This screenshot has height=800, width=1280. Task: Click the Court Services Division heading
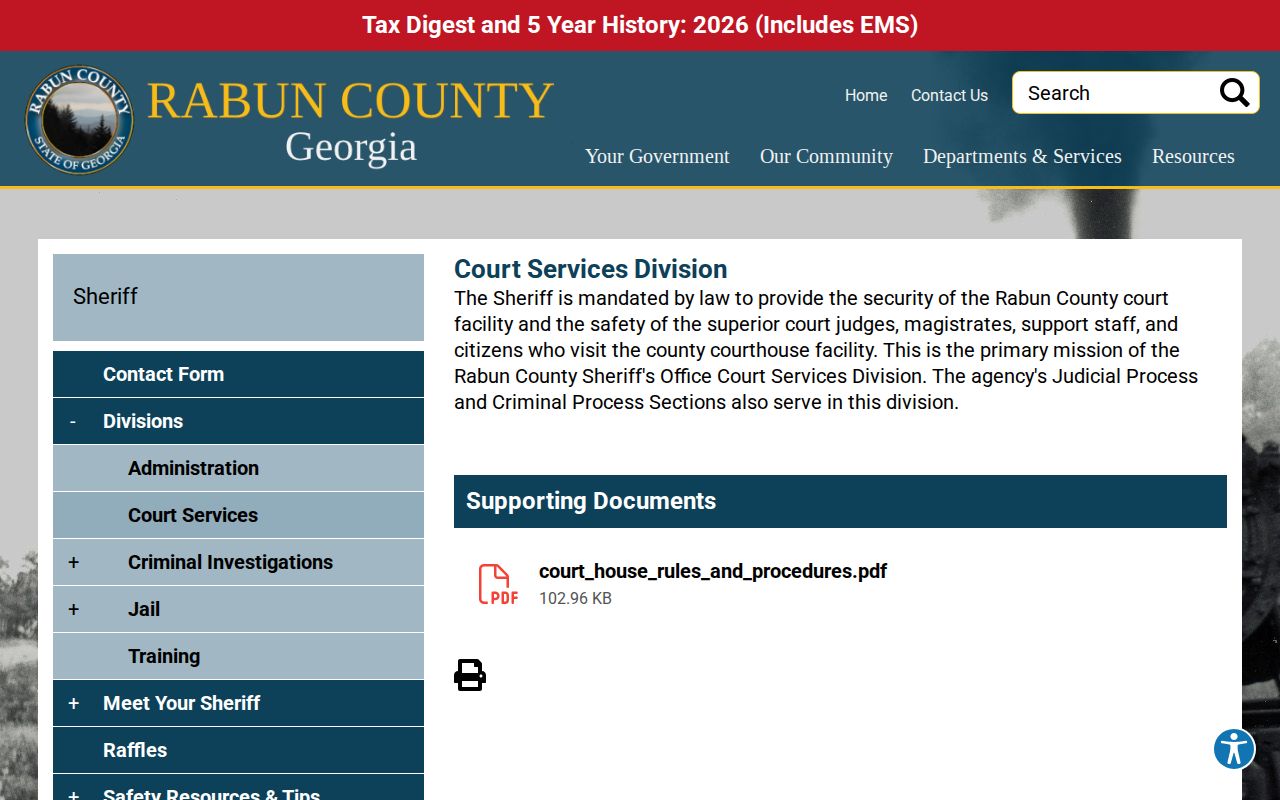point(591,269)
